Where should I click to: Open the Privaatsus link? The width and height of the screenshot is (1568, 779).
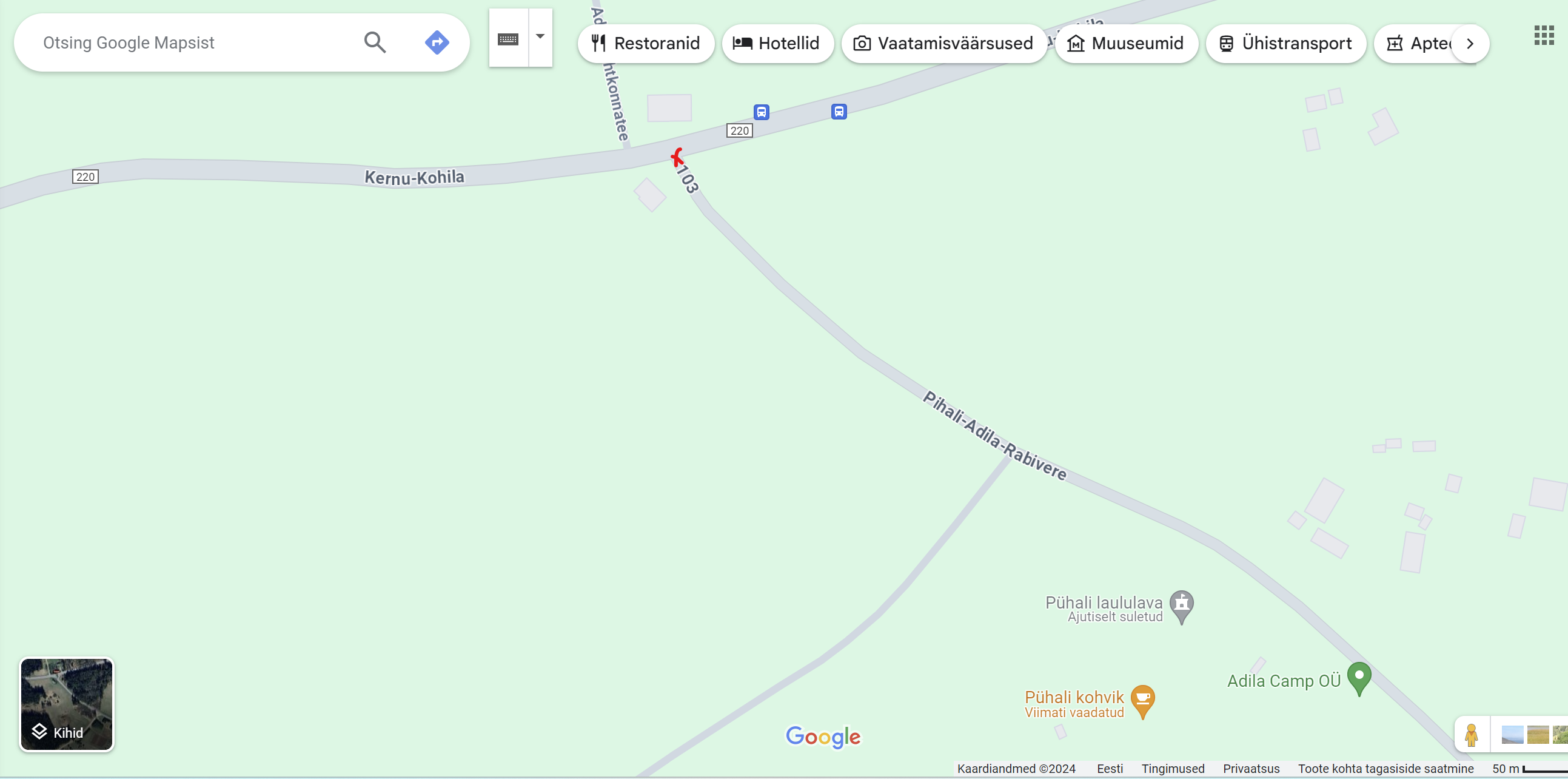(x=1251, y=768)
